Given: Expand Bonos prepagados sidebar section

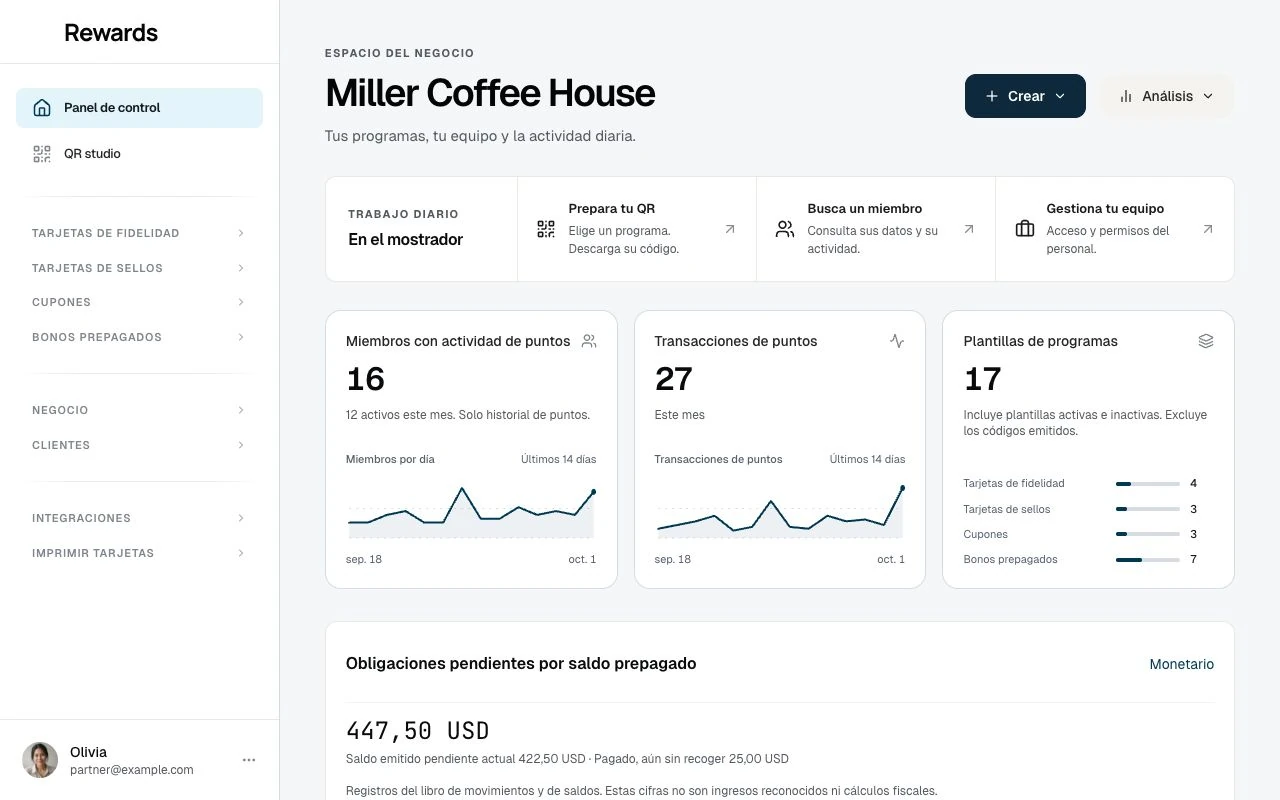Looking at the screenshot, I should (x=139, y=337).
